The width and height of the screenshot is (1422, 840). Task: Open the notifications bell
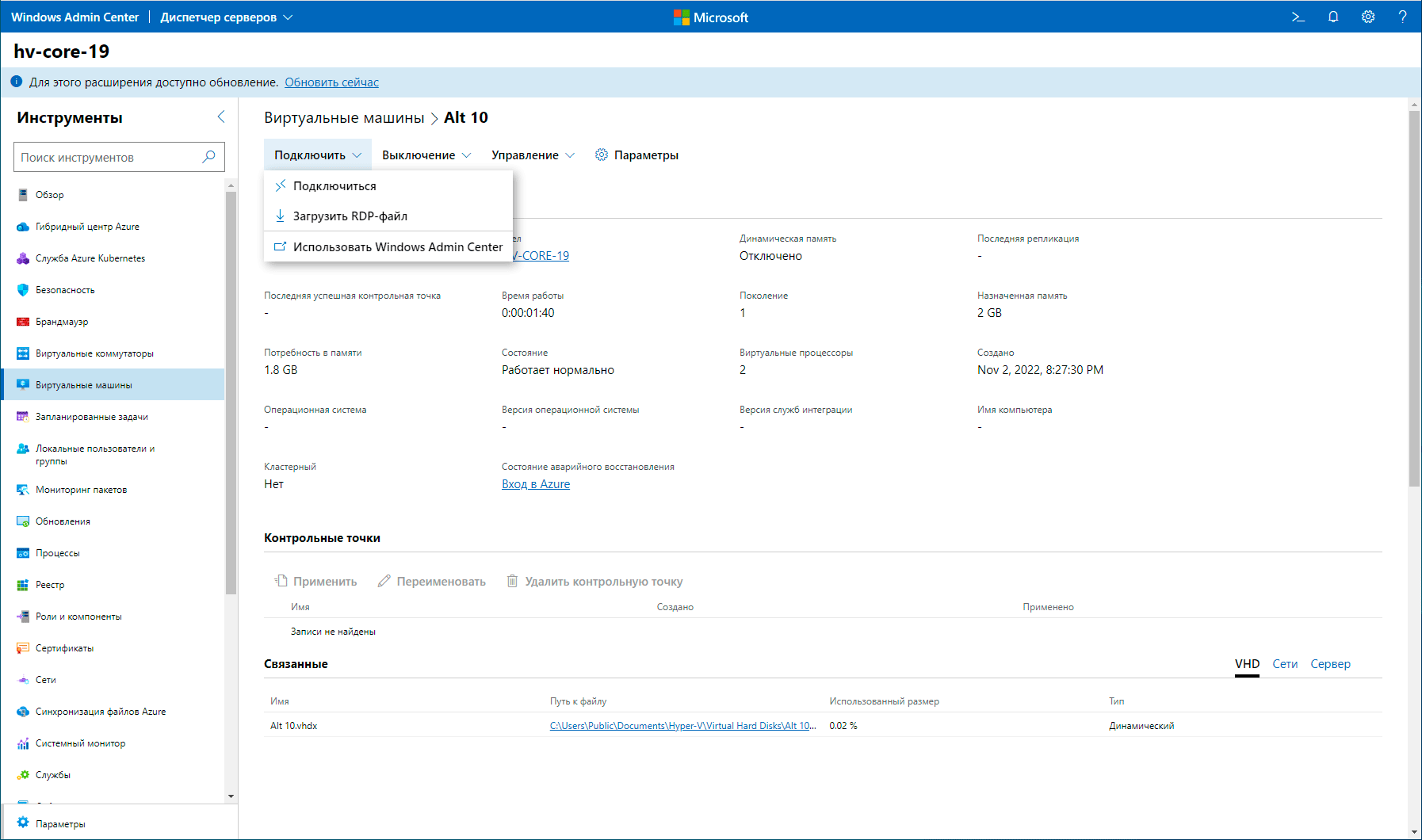click(1333, 17)
